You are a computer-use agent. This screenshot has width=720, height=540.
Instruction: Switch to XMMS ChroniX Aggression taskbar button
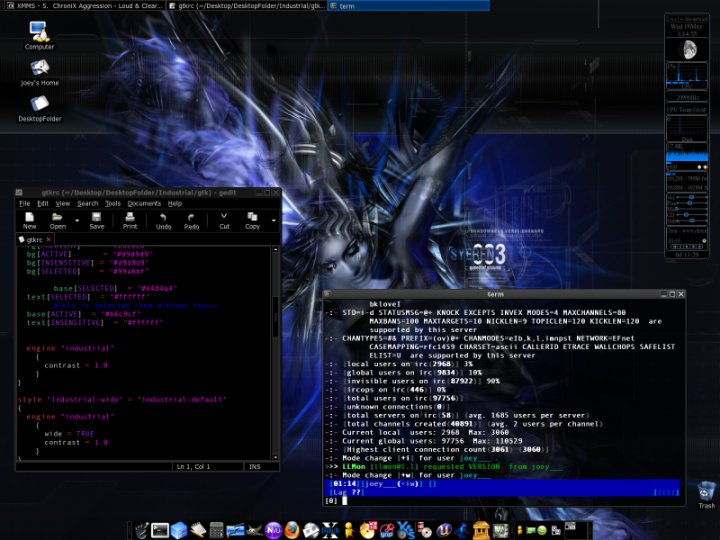[x=84, y=6]
